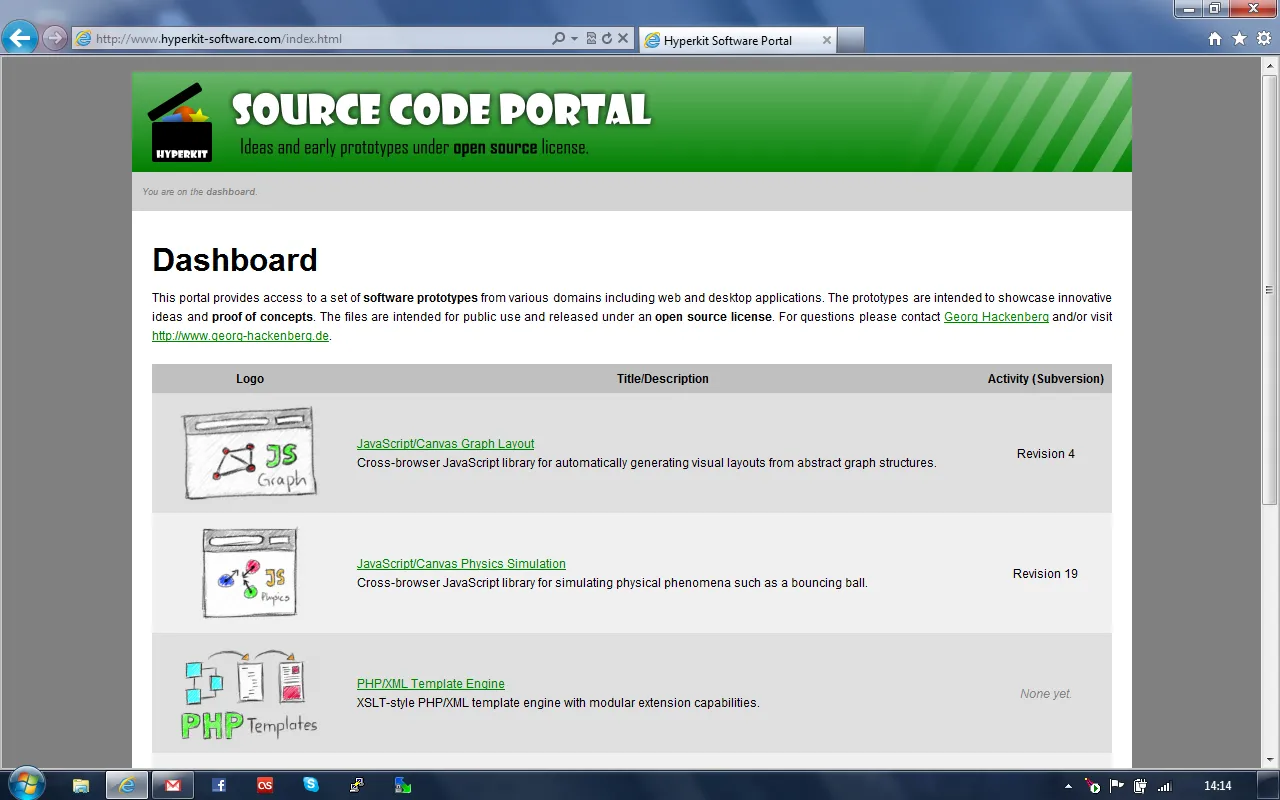Click the browser Forward arrow button
1280x800 pixels.
pos(55,39)
